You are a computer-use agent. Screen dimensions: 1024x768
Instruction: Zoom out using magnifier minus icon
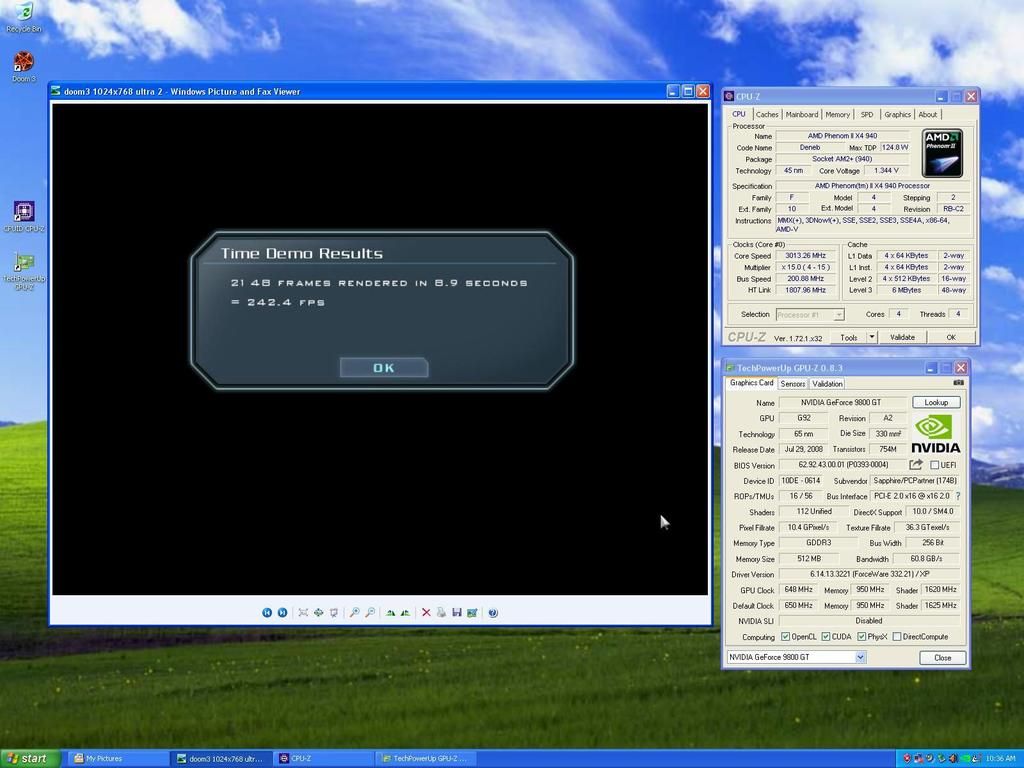pos(370,613)
